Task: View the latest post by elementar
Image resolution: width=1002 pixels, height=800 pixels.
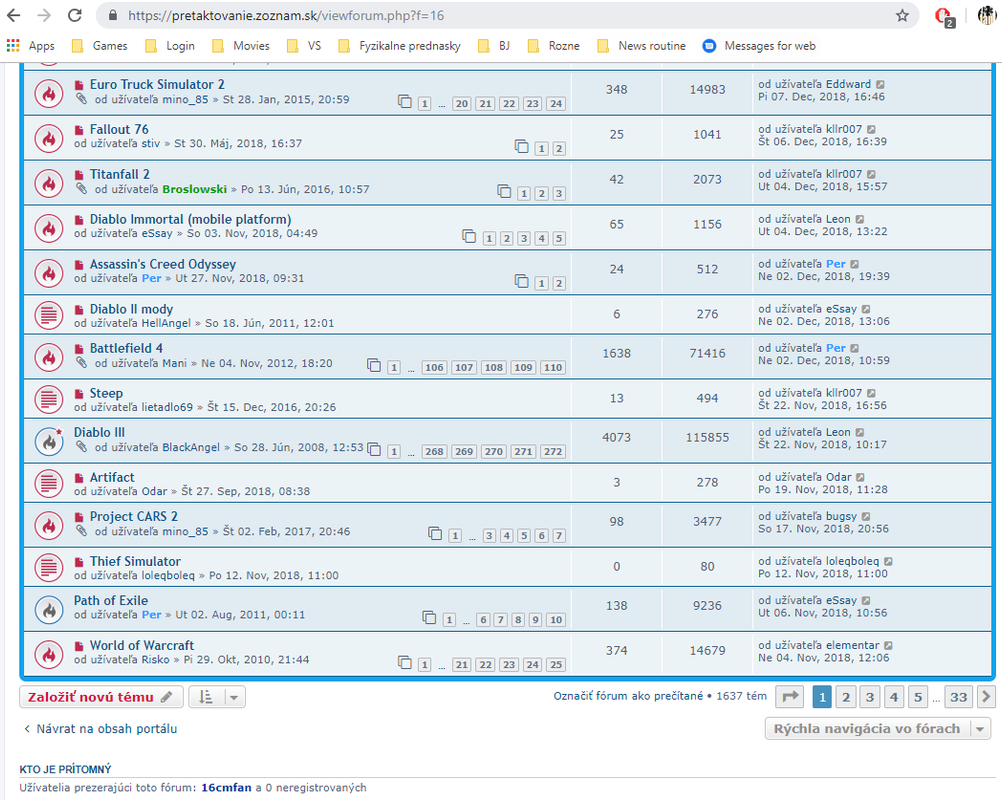Action: click(x=888, y=645)
